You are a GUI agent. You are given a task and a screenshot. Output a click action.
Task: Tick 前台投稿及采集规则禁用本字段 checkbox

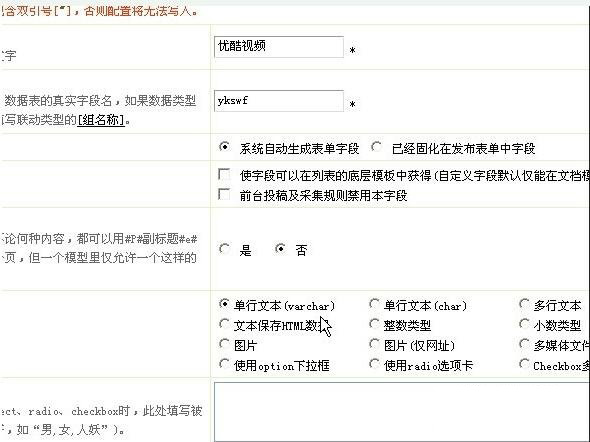224,194
